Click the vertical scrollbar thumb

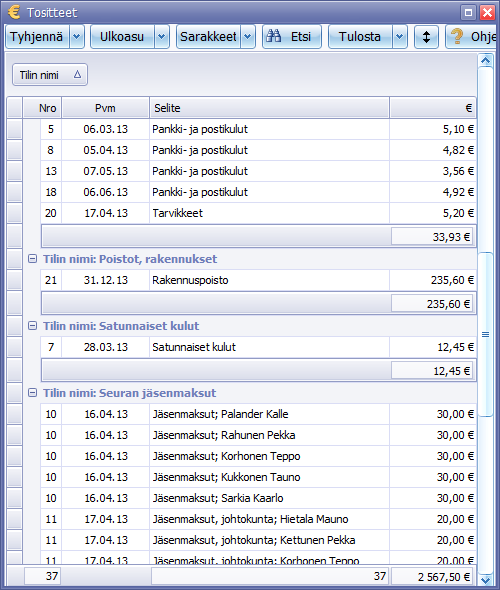tap(486, 335)
